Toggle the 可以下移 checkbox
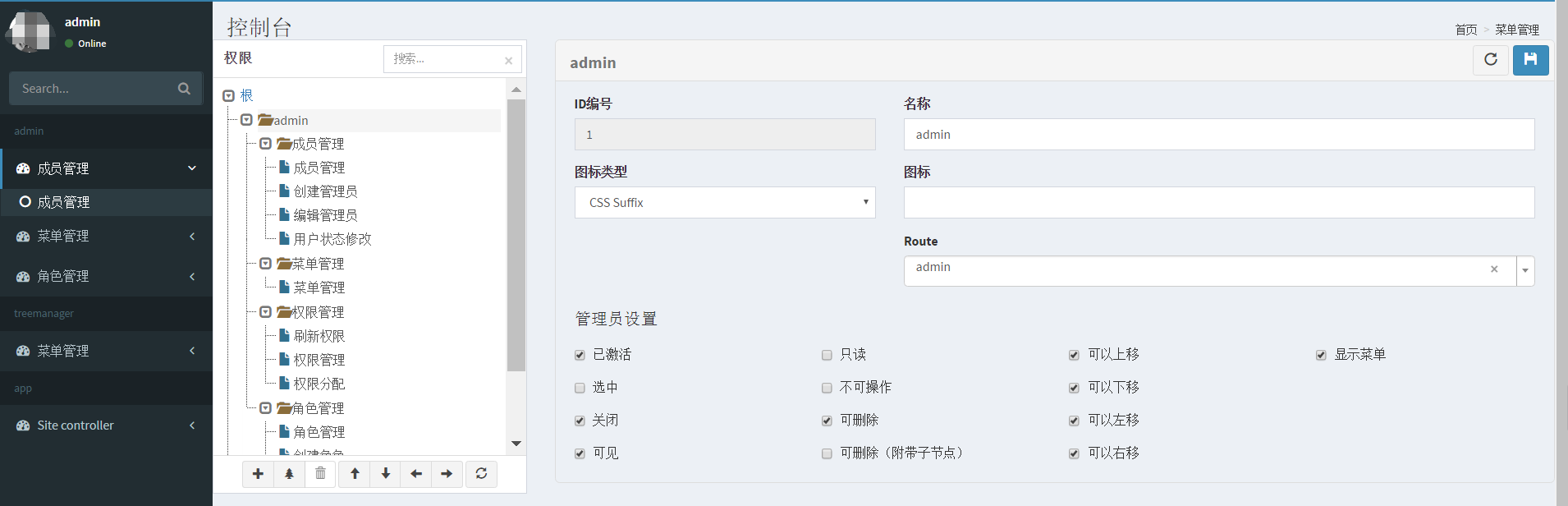The width and height of the screenshot is (1568, 506). pos(1074,388)
